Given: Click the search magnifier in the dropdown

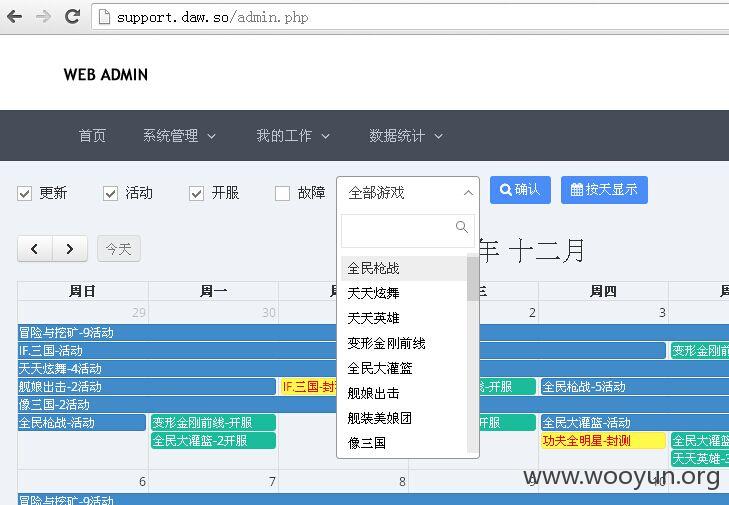Looking at the screenshot, I should pyautogui.click(x=462, y=227).
